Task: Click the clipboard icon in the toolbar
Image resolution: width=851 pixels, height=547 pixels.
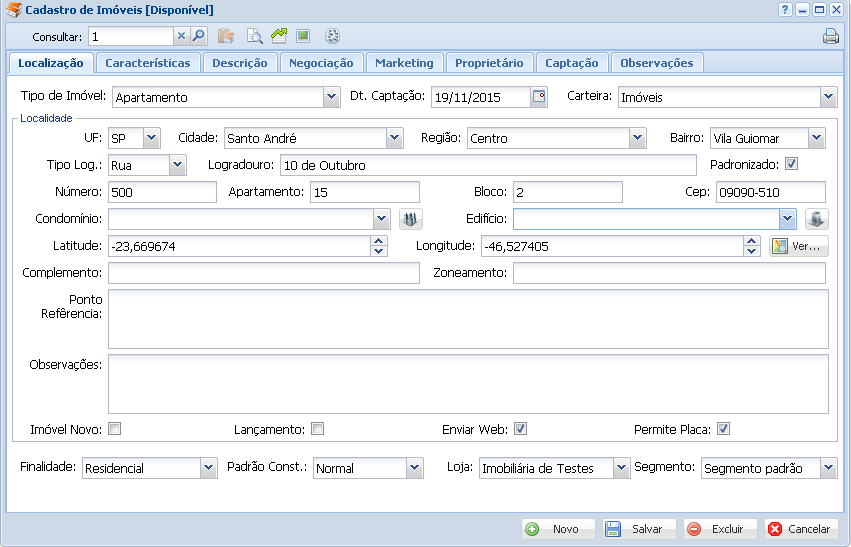Action: (226, 37)
